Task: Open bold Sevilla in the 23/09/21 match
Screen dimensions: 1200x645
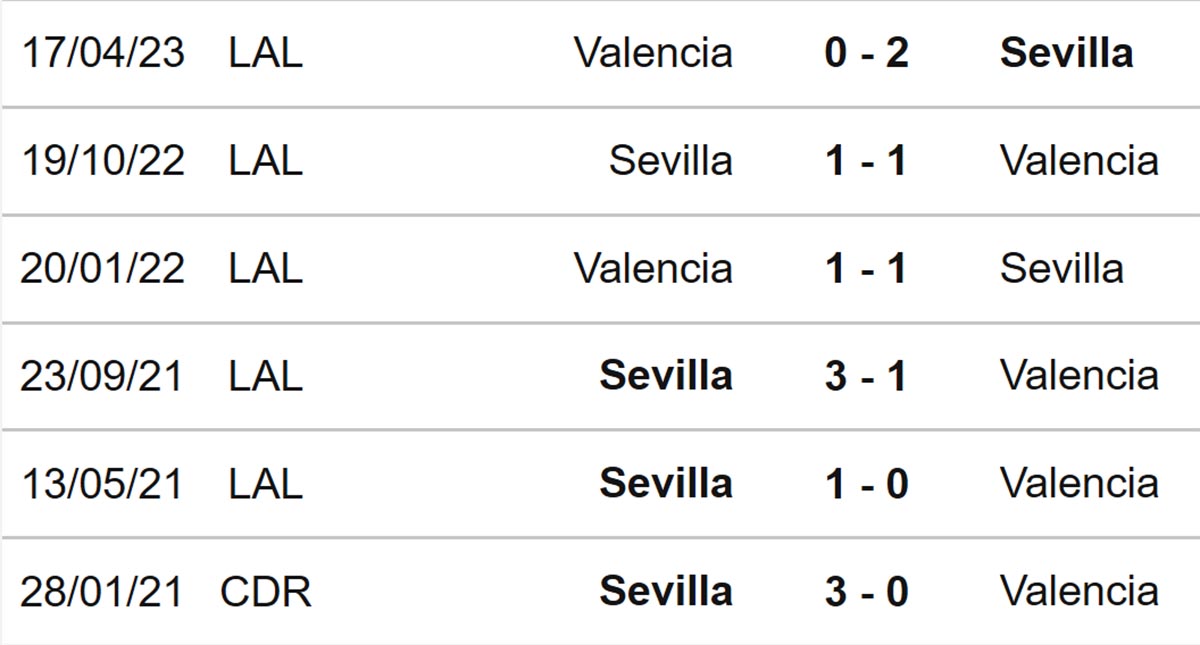Action: (666, 376)
